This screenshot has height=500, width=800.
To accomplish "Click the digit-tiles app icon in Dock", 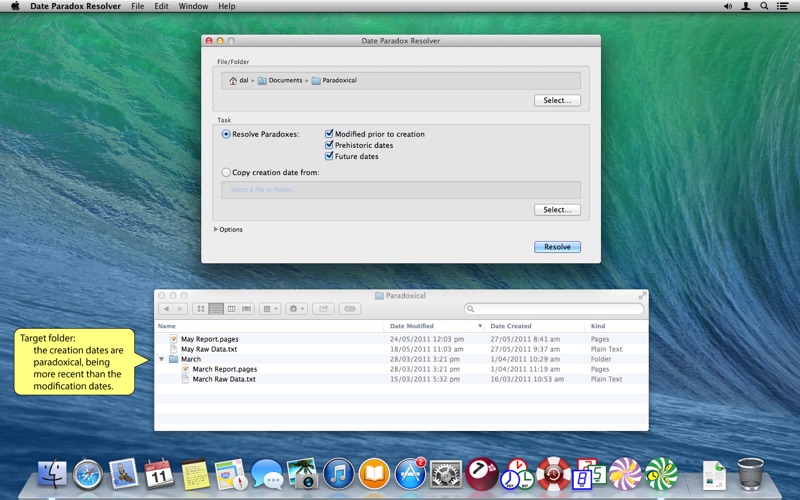I will pyautogui.click(x=588, y=474).
